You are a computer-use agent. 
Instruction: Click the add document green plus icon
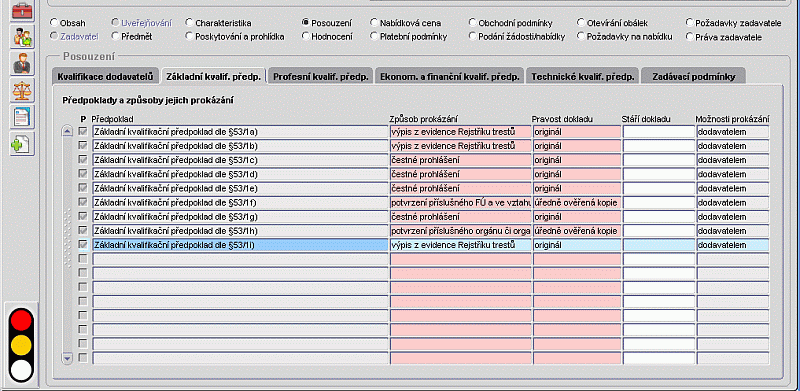click(x=22, y=143)
